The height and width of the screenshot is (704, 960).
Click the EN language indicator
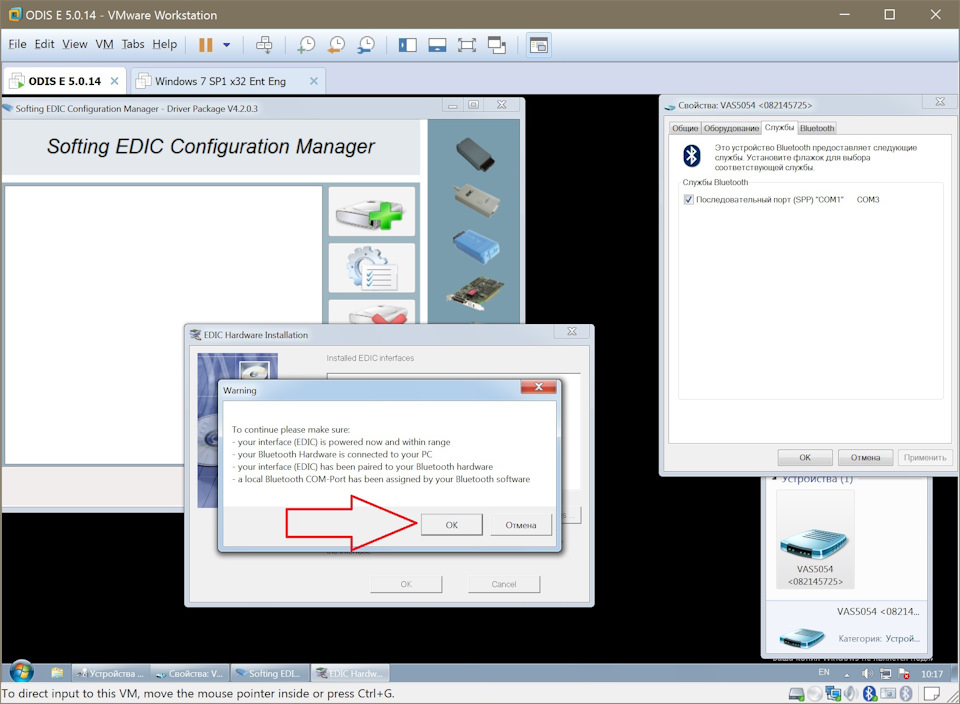coord(824,672)
